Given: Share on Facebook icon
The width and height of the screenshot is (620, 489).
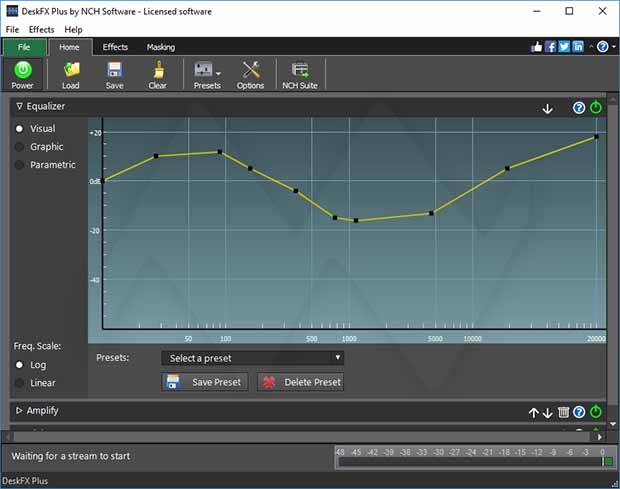Looking at the screenshot, I should pos(550,47).
